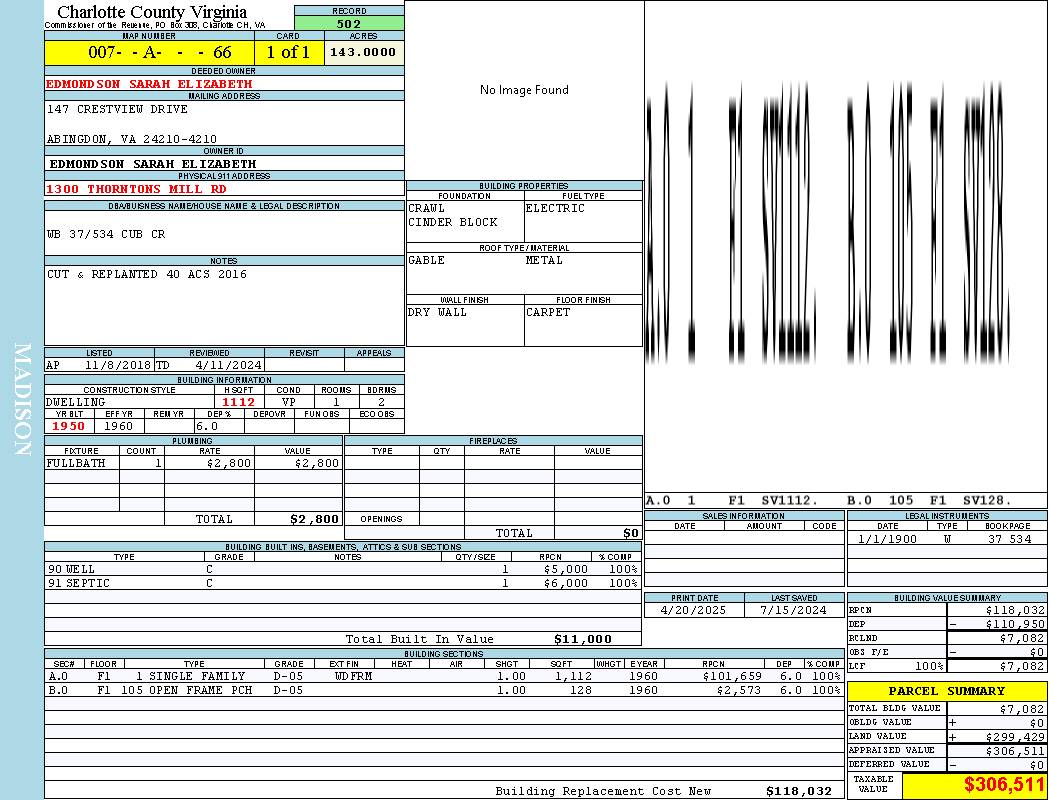Select wall finish DRY WALL
The width and height of the screenshot is (1050, 800).
(437, 312)
